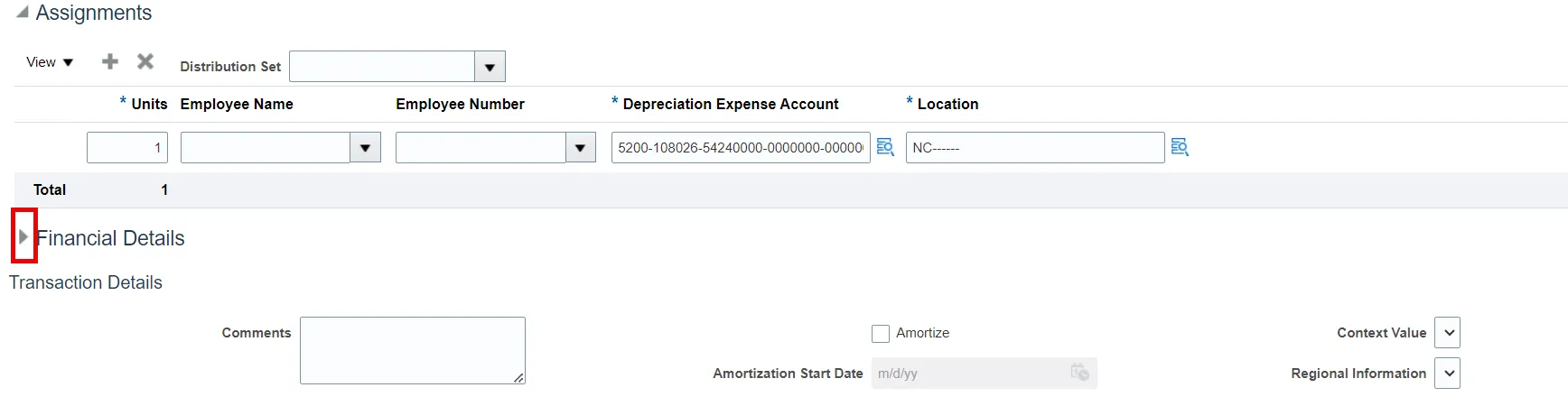This screenshot has height=397, width=1568.
Task: Click the add row plus icon
Action: [x=110, y=61]
